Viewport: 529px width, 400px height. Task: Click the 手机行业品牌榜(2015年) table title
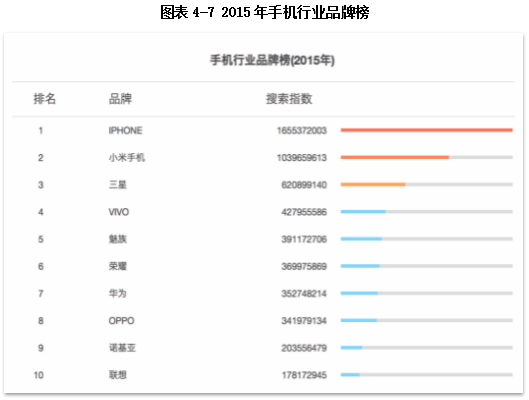click(272, 60)
